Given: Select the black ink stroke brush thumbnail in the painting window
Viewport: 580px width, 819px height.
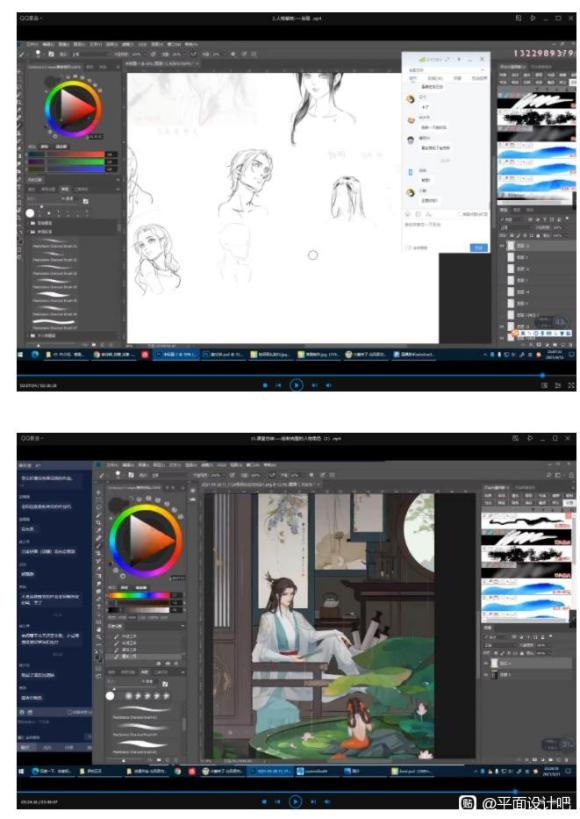Looking at the screenshot, I should 525,520.
